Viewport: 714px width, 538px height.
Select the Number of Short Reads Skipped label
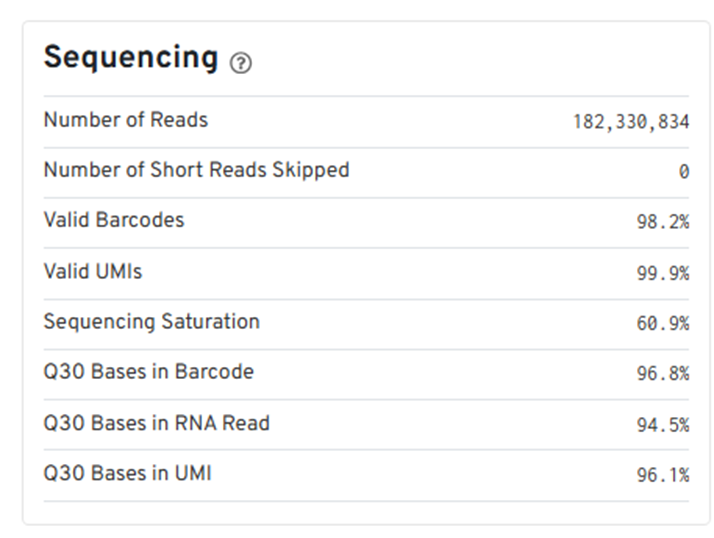[x=196, y=170]
